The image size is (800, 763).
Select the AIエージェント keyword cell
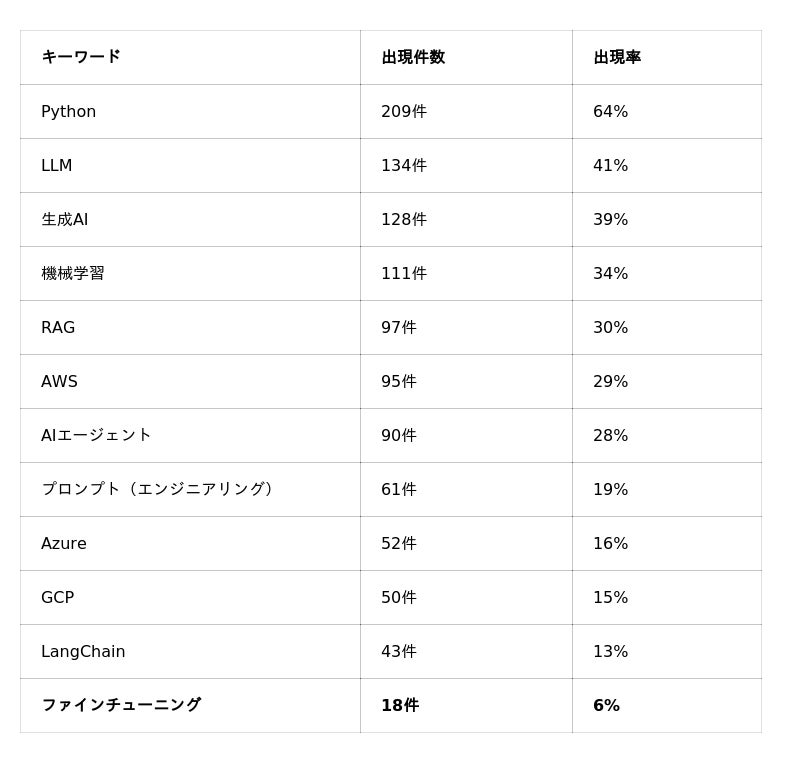pyautogui.click(x=190, y=435)
